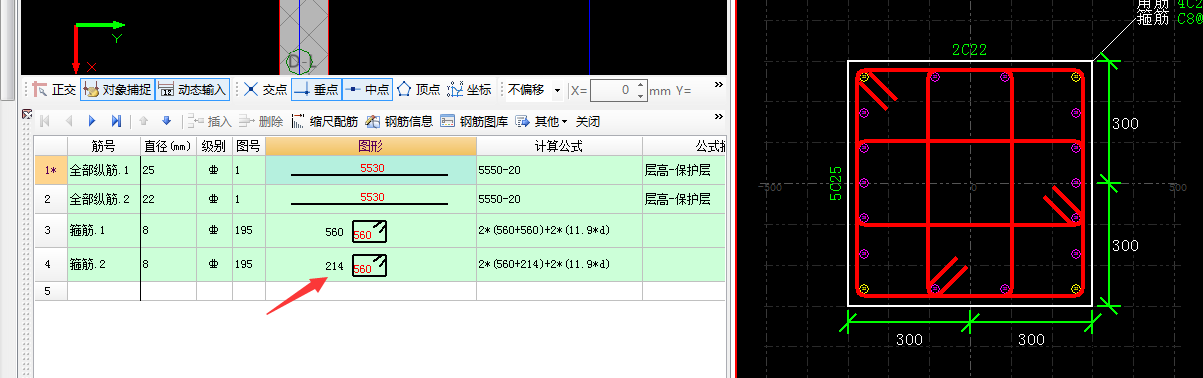Viewport: 1203px width, 378px height.
Task: Select row header 3
Action: (x=50, y=230)
